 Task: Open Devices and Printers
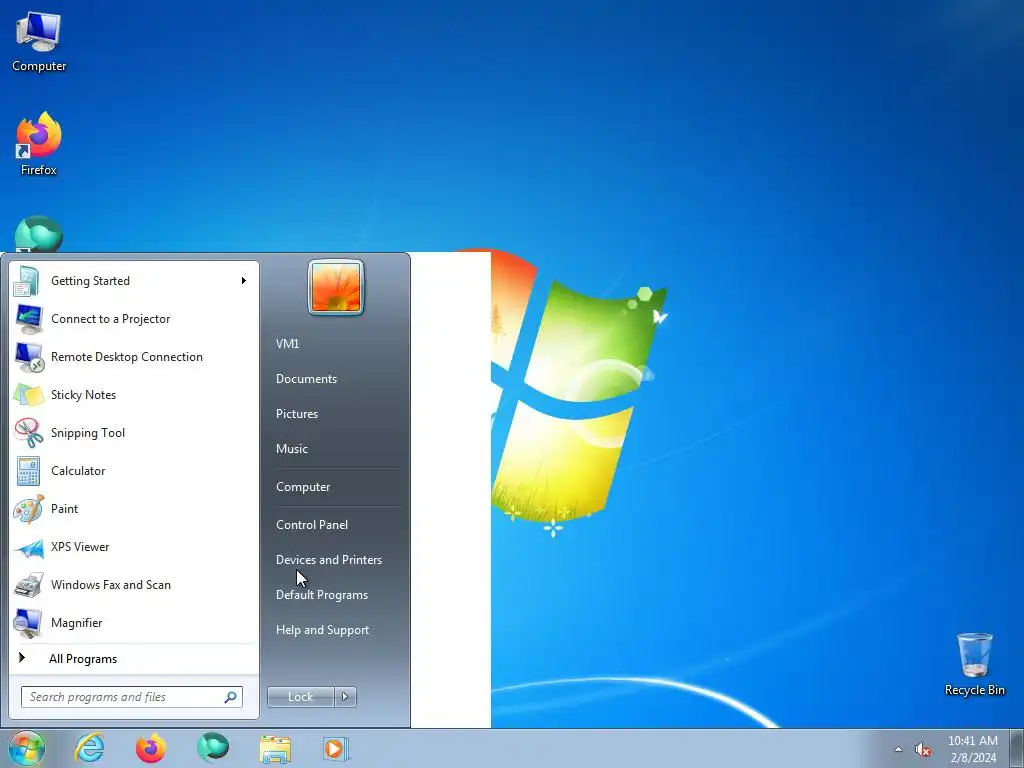coord(329,560)
